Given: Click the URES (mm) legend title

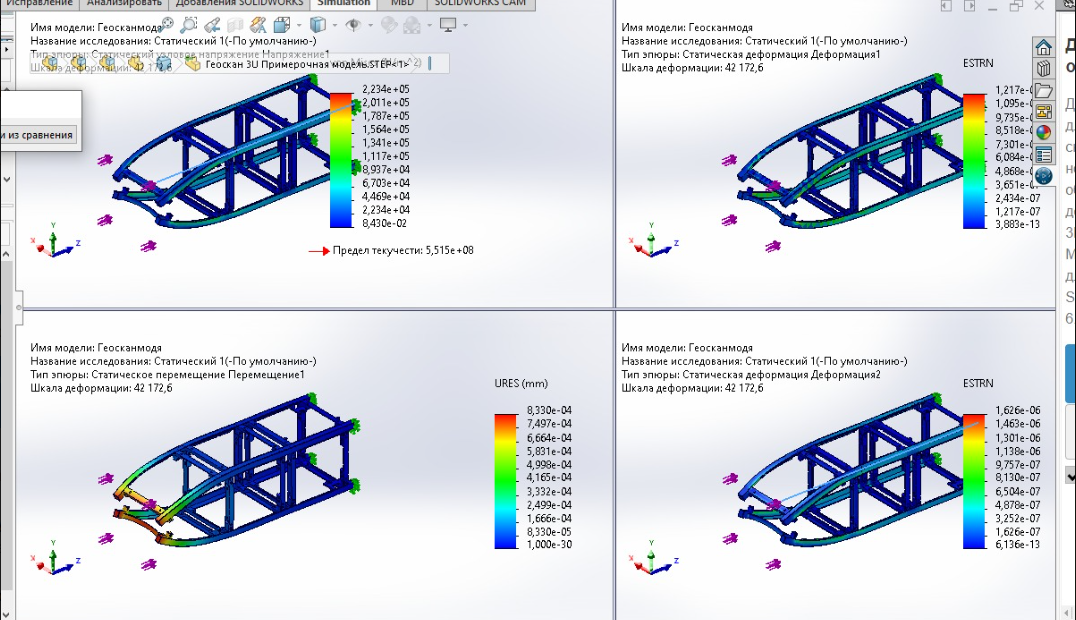Looking at the screenshot, I should click(x=521, y=383).
